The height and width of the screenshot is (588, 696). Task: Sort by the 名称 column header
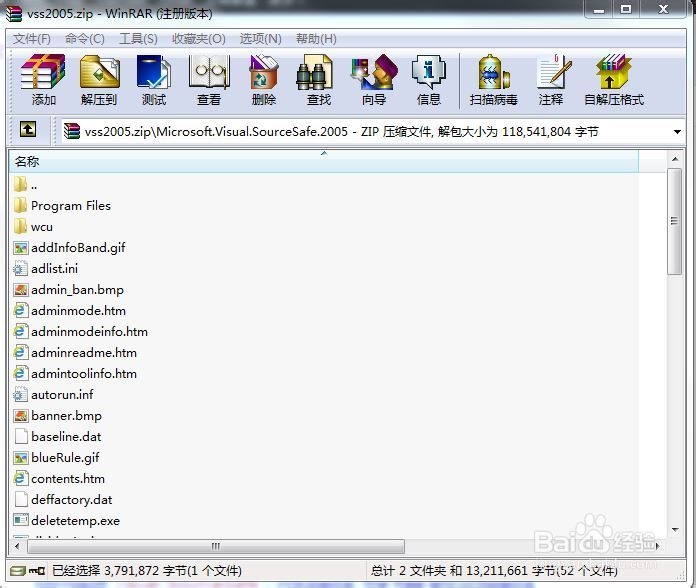pos(324,162)
